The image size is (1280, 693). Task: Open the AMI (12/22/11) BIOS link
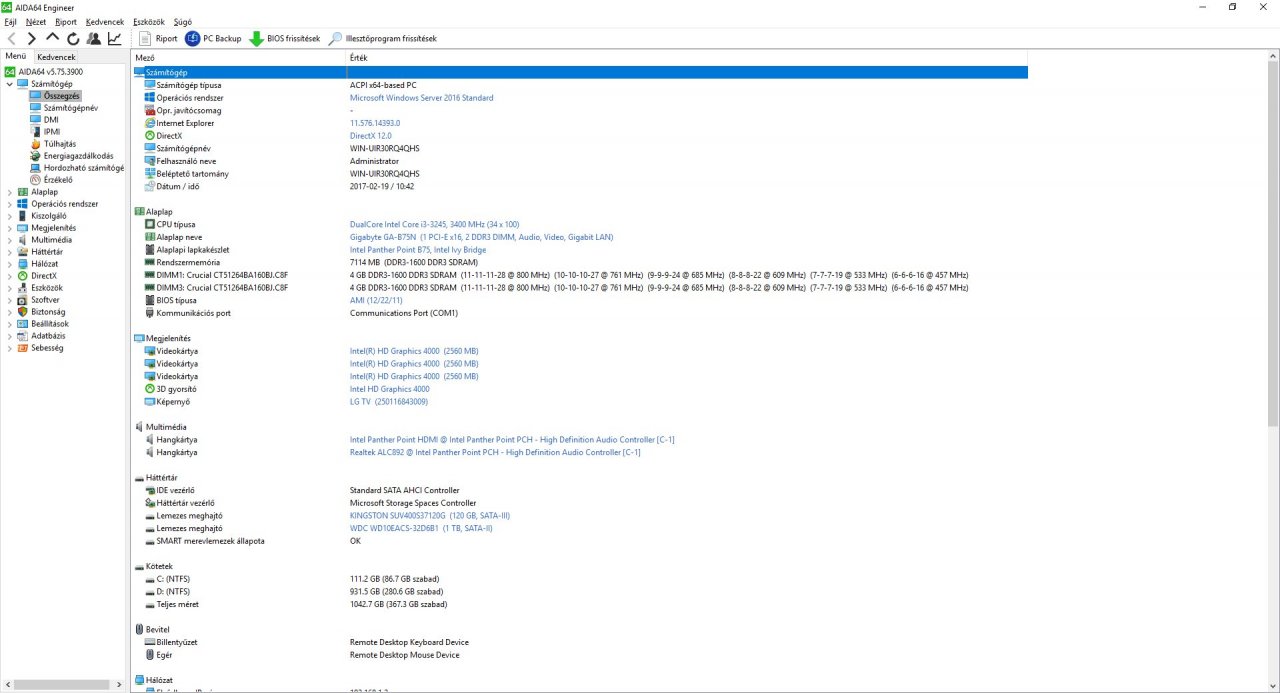(377, 300)
